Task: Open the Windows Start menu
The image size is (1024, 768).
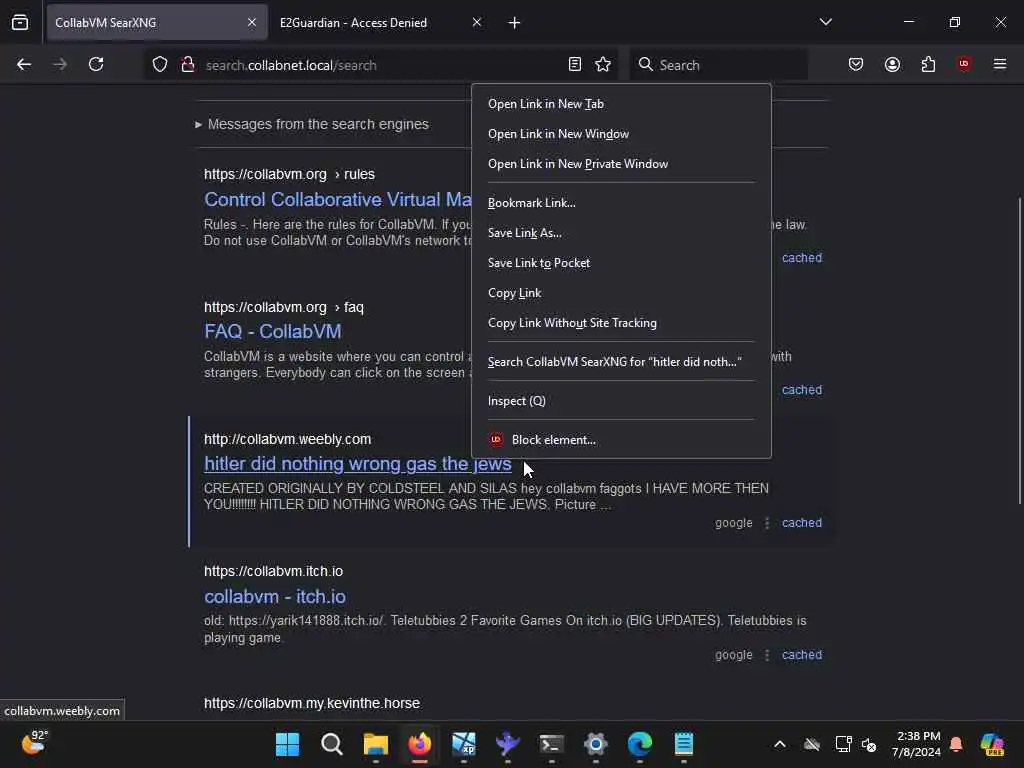Action: pyautogui.click(x=287, y=744)
